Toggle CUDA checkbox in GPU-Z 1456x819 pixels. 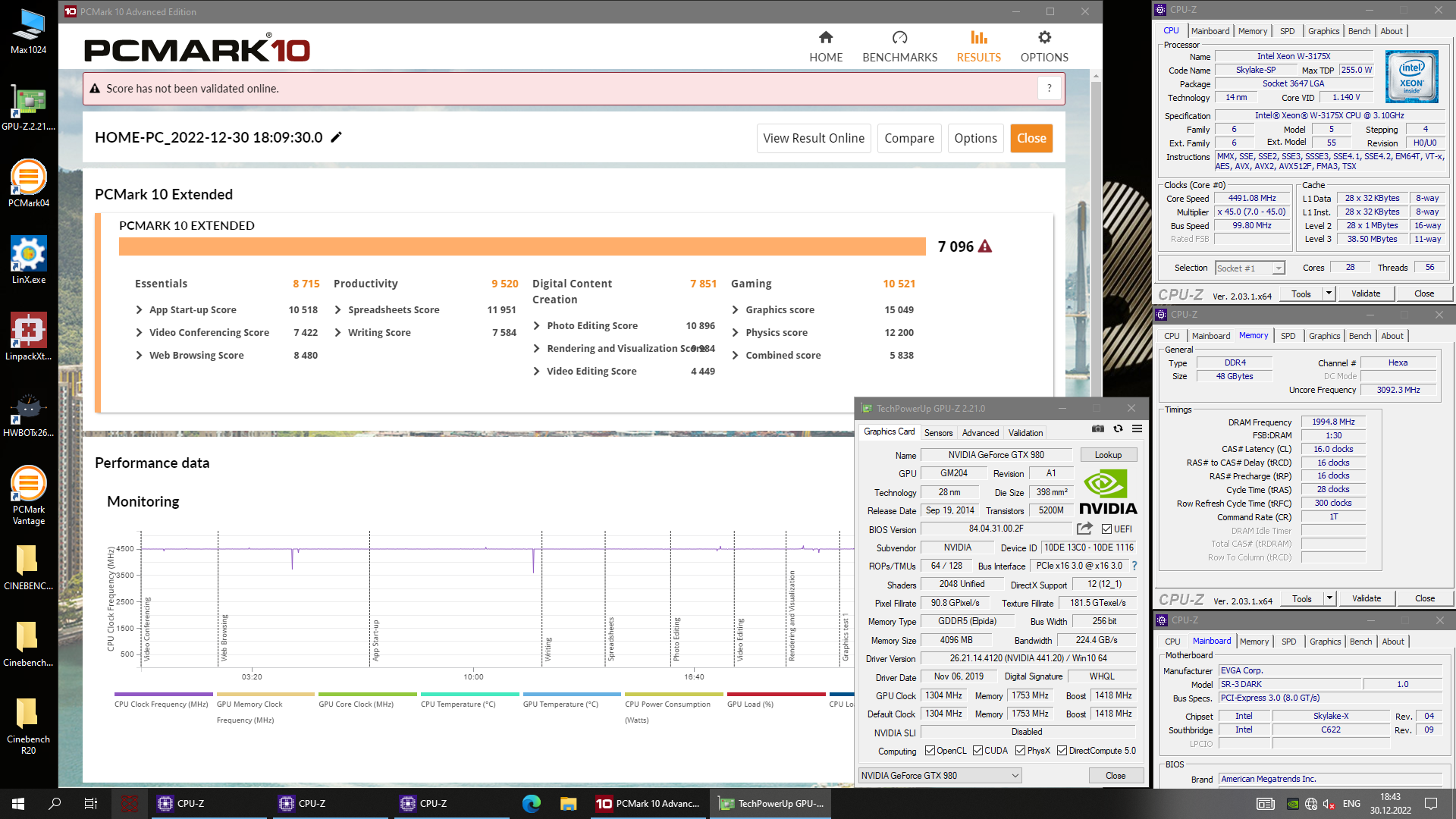tap(978, 751)
